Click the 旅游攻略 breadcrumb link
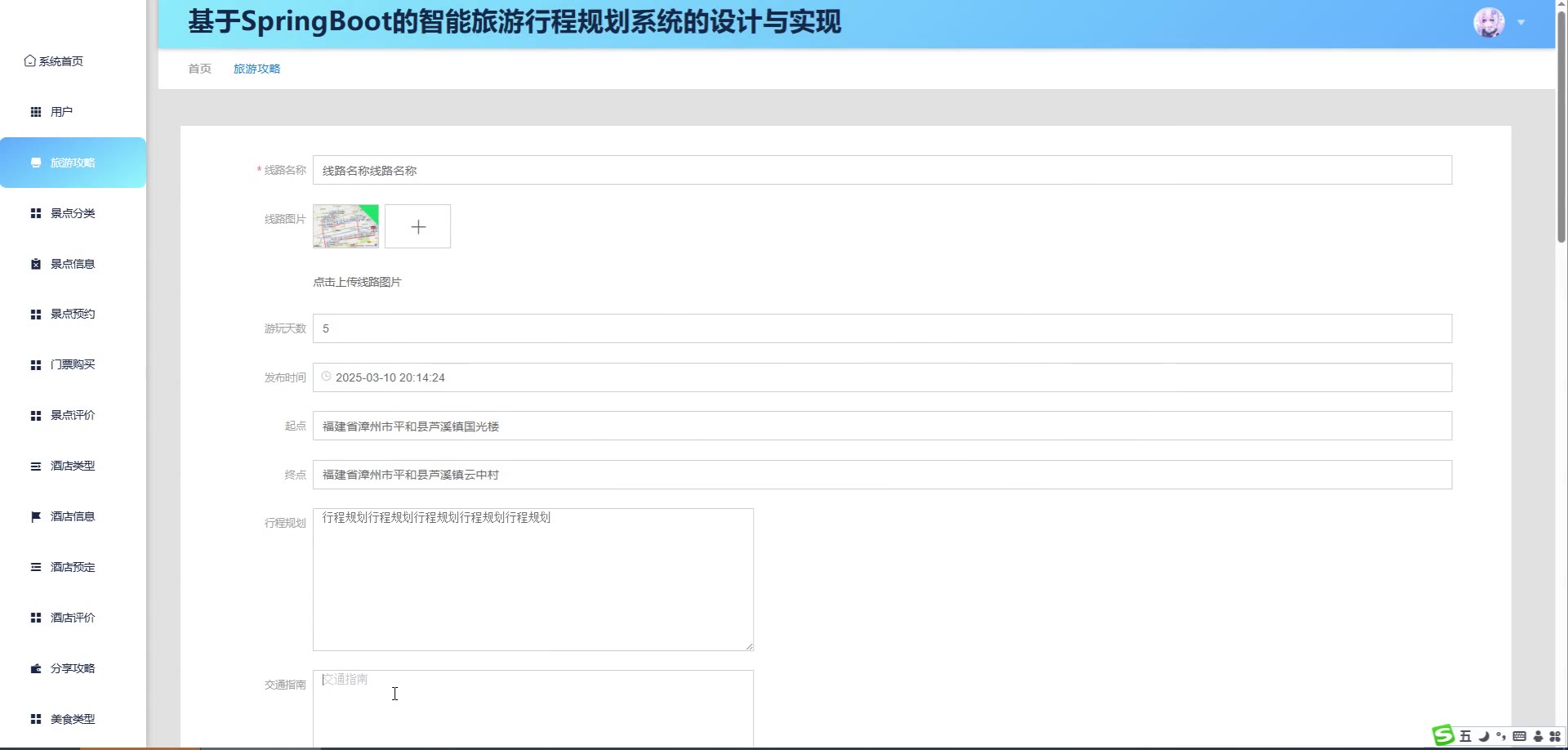This screenshot has height=750, width=1568. (257, 69)
